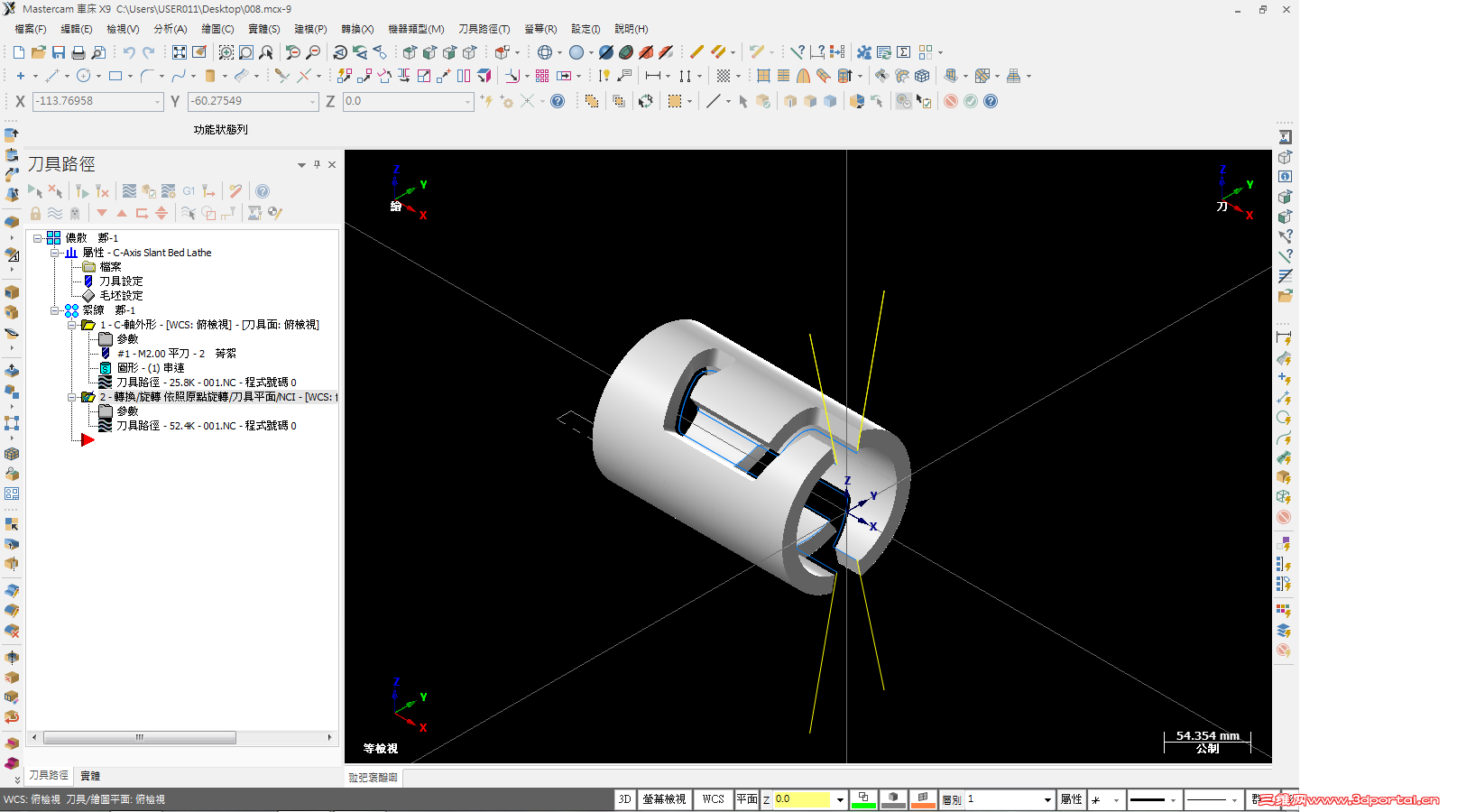The height and width of the screenshot is (812, 1457).
Task: Click the globe wireframe view icon
Action: 545,52
